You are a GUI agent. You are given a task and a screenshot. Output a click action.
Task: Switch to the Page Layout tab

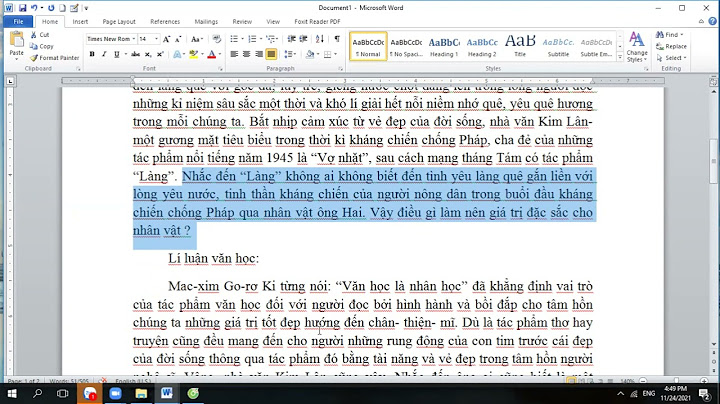119,22
